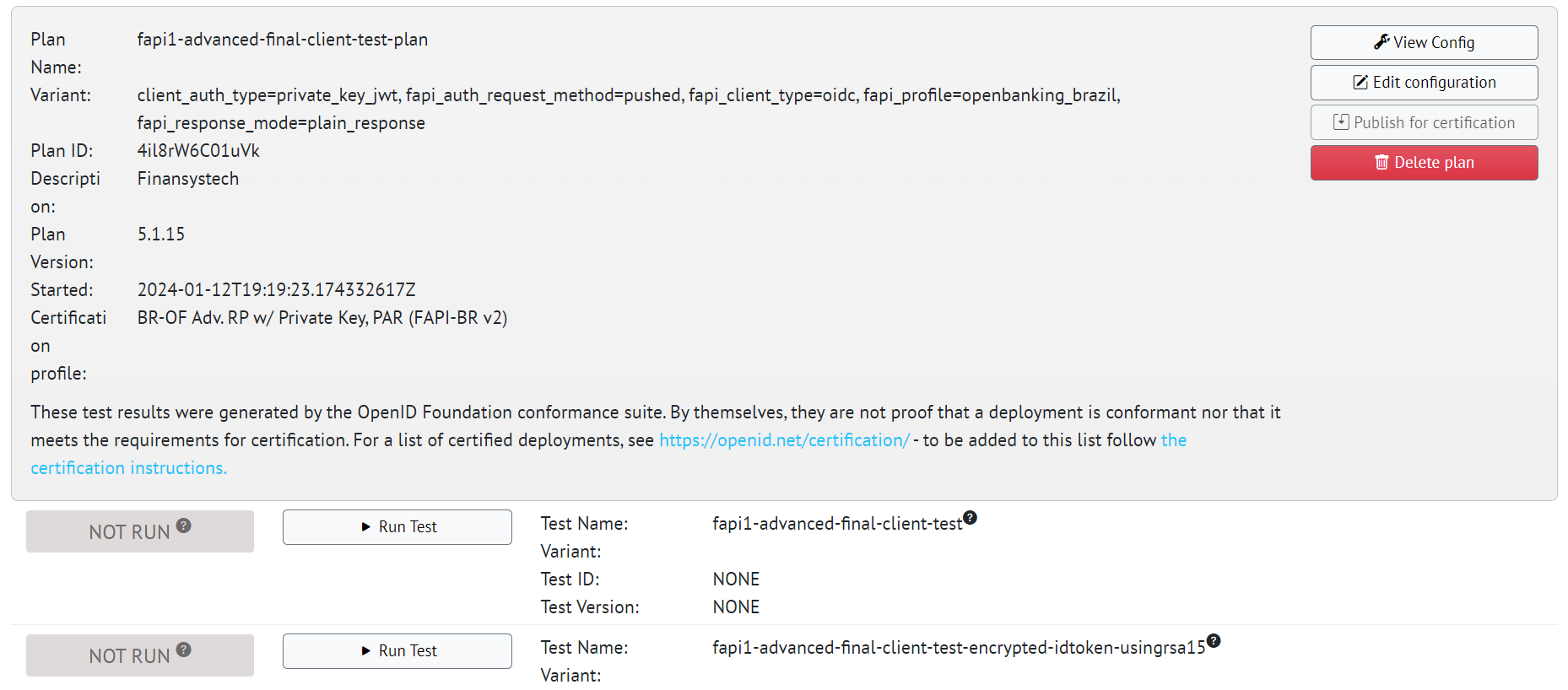Click the plan name fapi1-advanced-final-client-test-plan
The image size is (1568, 690).
[282, 40]
